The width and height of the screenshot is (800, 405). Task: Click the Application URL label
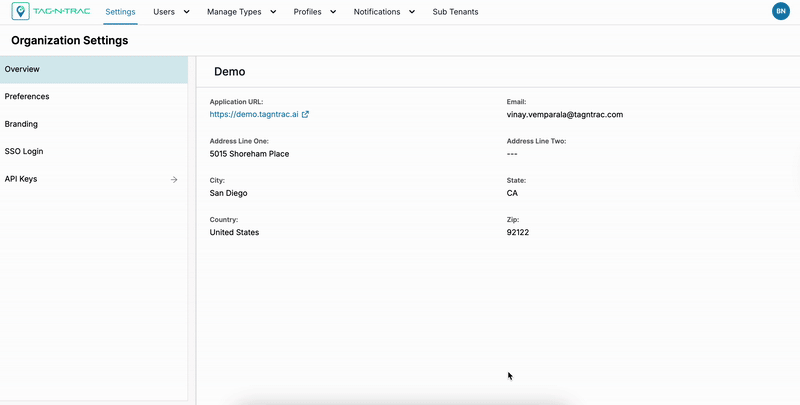click(236, 102)
